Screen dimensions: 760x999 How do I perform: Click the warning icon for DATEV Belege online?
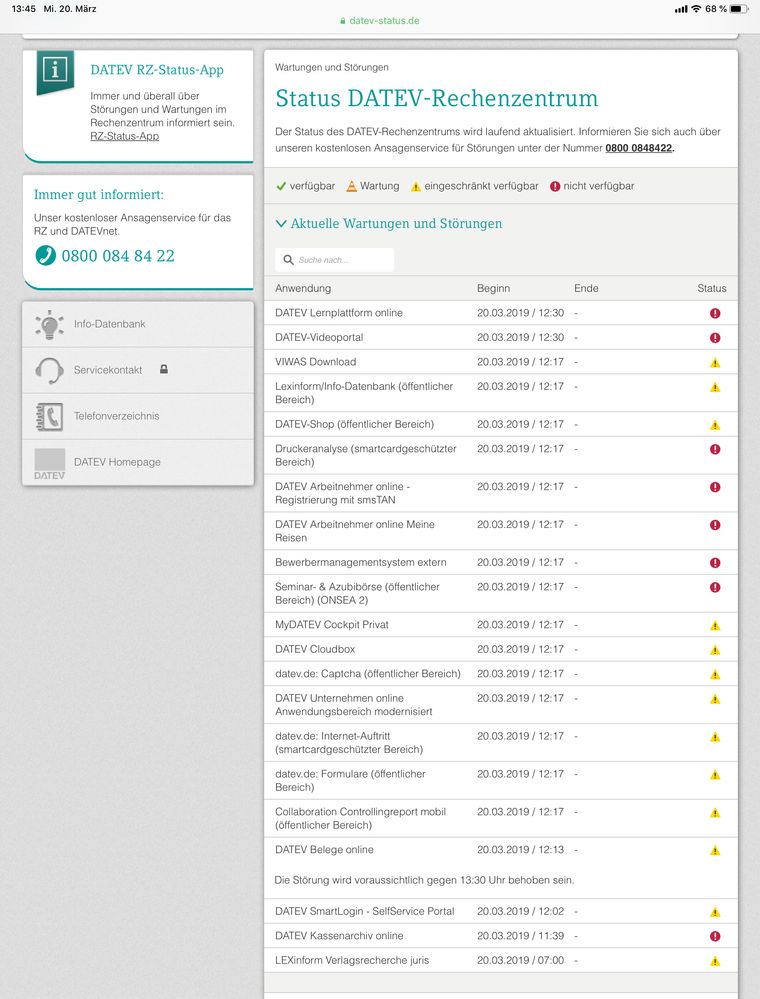[x=715, y=850]
